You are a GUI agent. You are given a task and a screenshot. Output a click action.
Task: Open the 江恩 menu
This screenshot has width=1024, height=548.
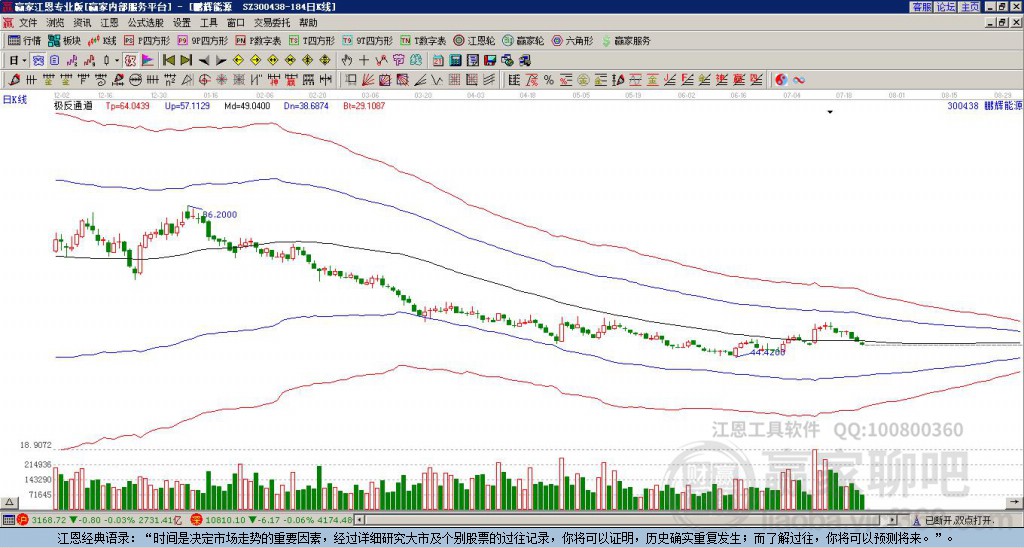click(x=110, y=23)
